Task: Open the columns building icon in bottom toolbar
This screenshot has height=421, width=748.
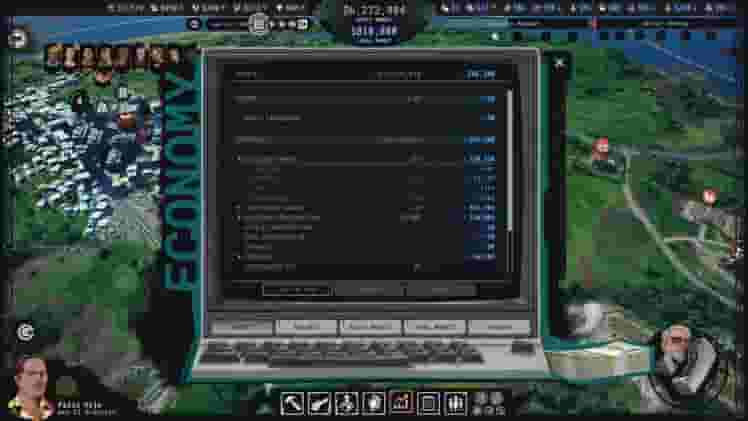Action: point(456,403)
